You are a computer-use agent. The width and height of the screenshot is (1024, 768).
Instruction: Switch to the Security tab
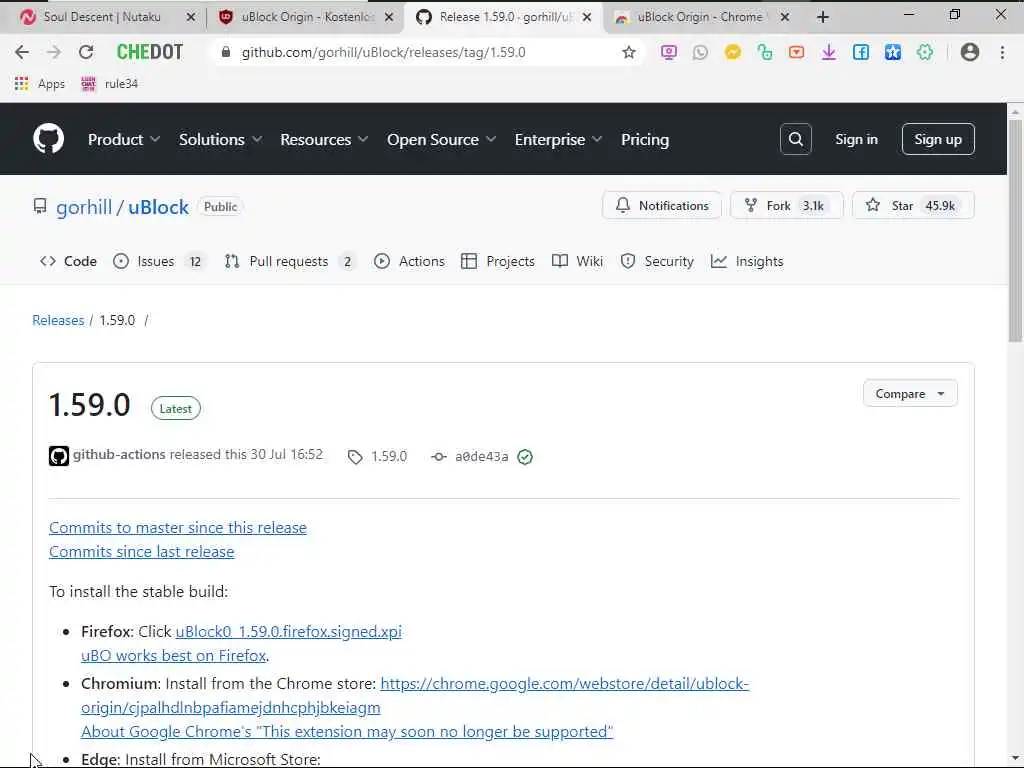[x=657, y=261]
